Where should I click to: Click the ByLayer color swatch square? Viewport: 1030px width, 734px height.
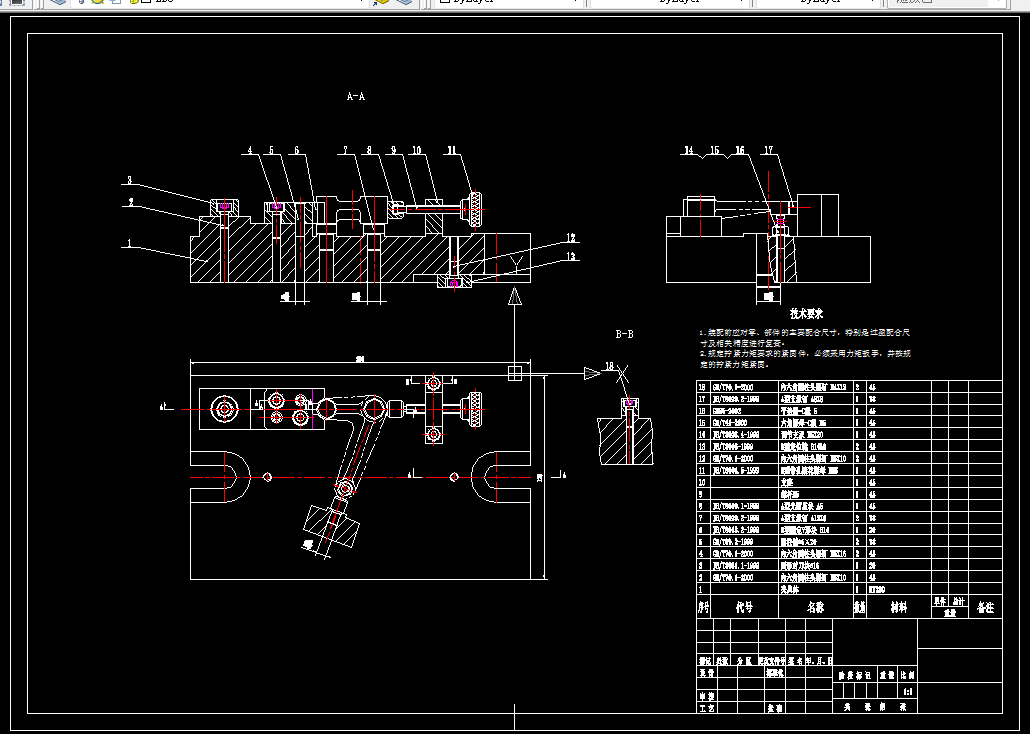coord(445,2)
